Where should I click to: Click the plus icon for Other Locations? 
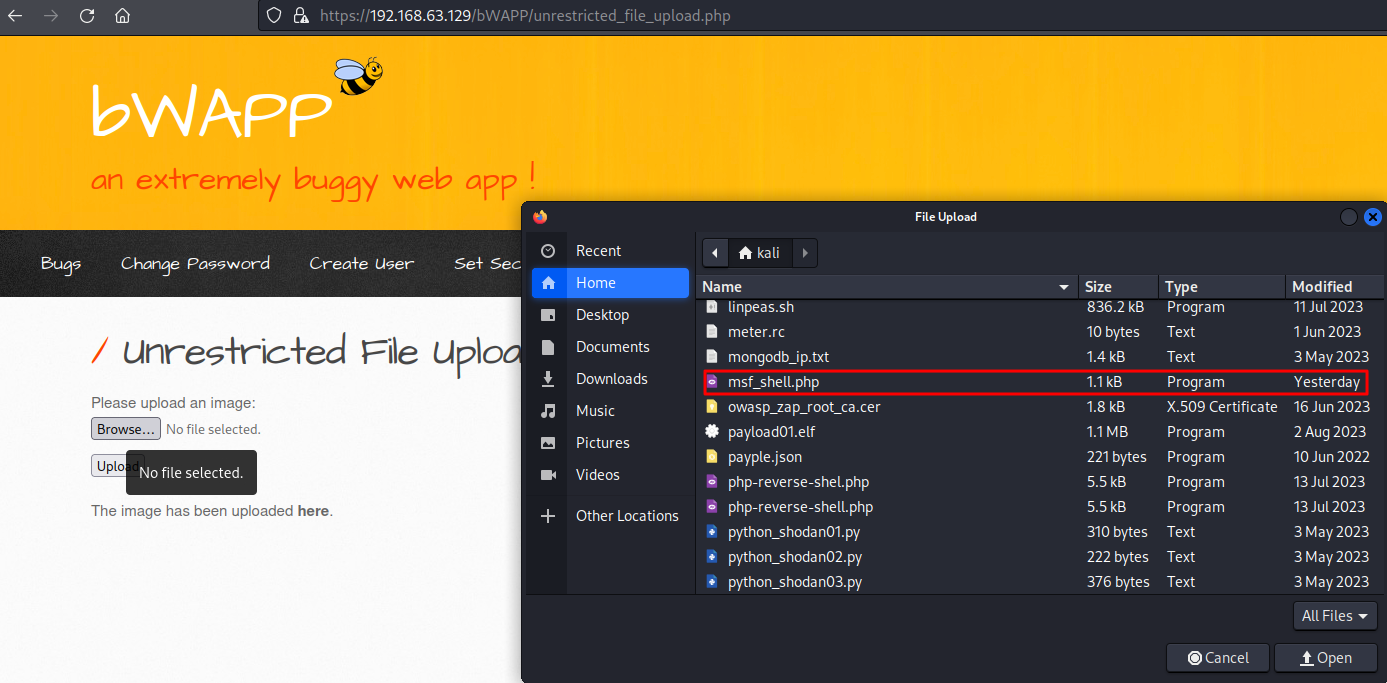click(548, 516)
